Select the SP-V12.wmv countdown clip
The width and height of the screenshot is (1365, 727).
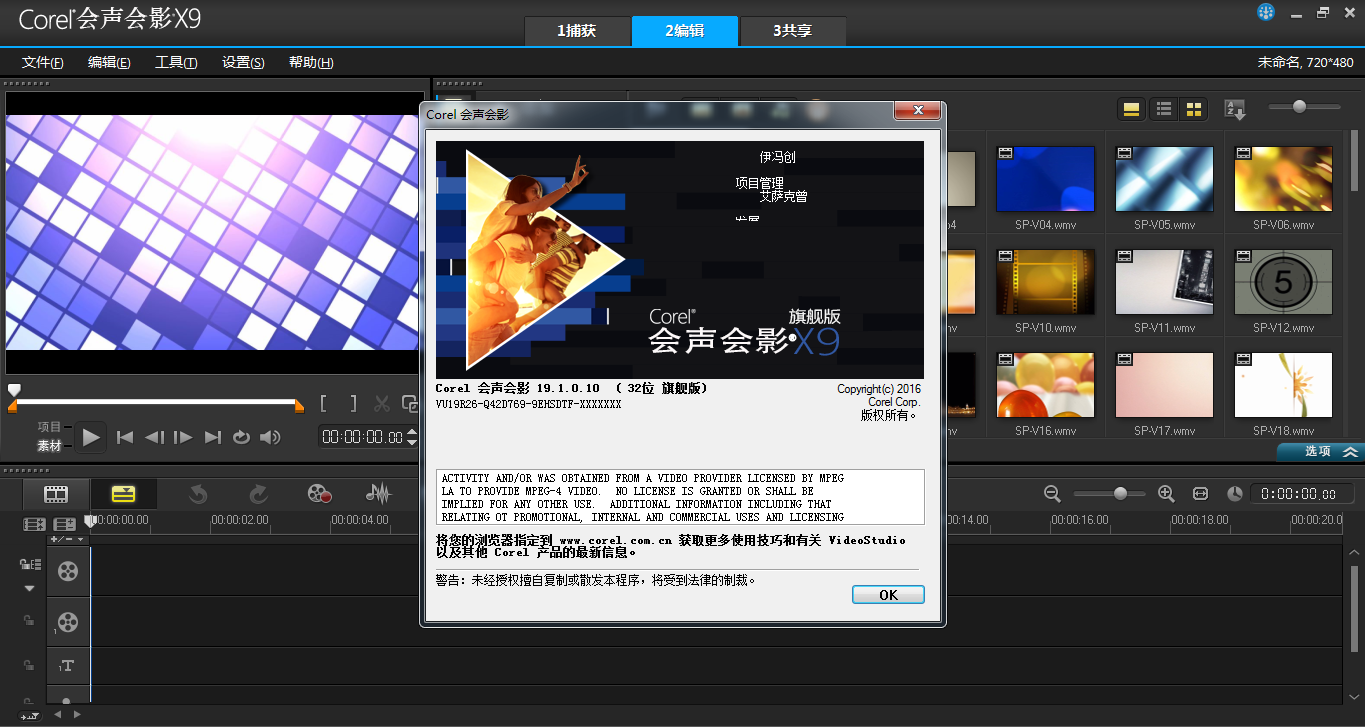point(1283,282)
